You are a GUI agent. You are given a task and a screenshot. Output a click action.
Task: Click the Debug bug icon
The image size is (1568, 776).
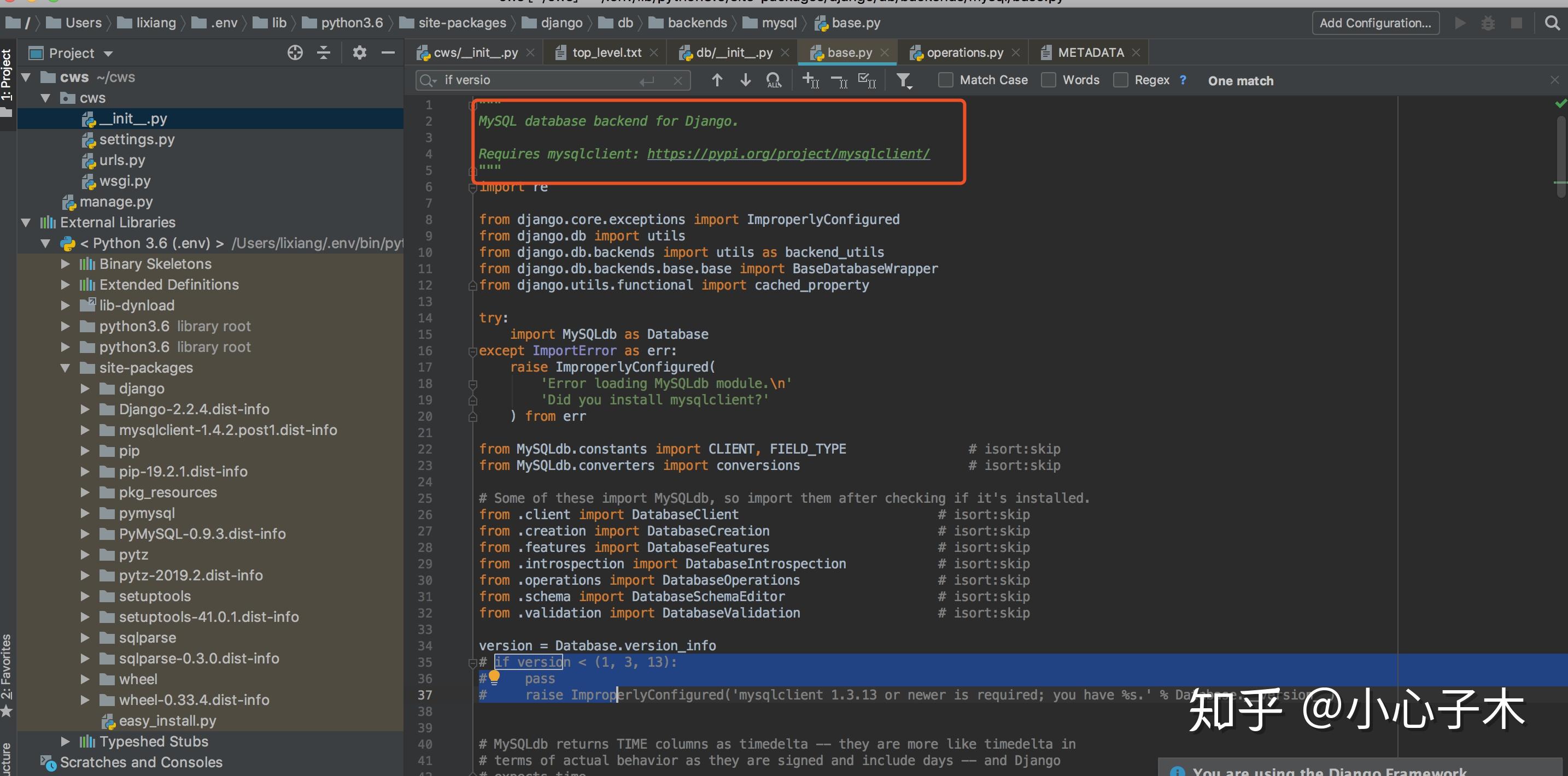coord(1488,22)
